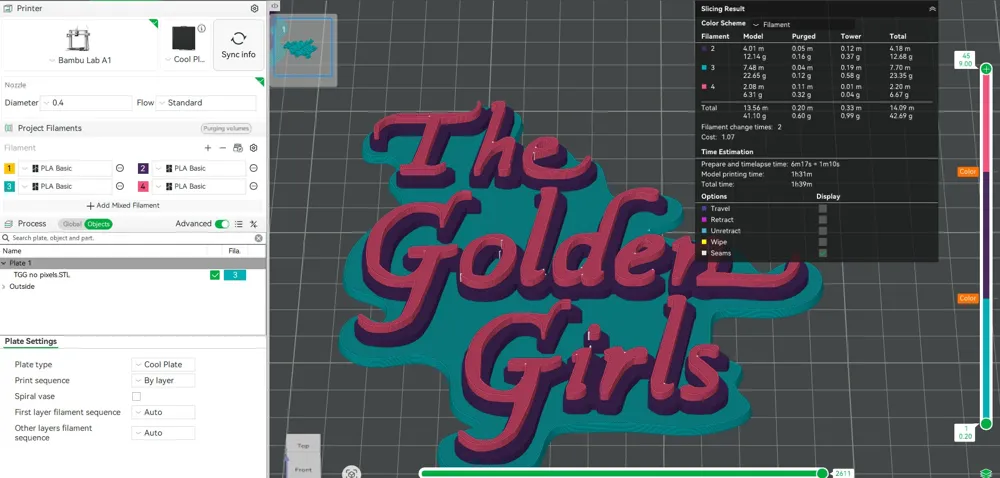Open filament 2 PLA Basic dropdown

[x=199, y=168]
